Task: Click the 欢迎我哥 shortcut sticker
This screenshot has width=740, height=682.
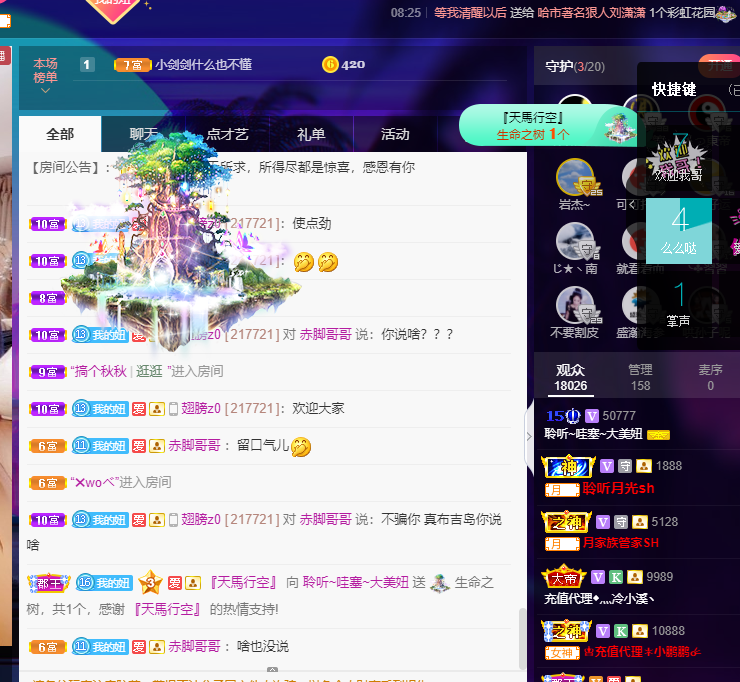Action: [x=678, y=160]
